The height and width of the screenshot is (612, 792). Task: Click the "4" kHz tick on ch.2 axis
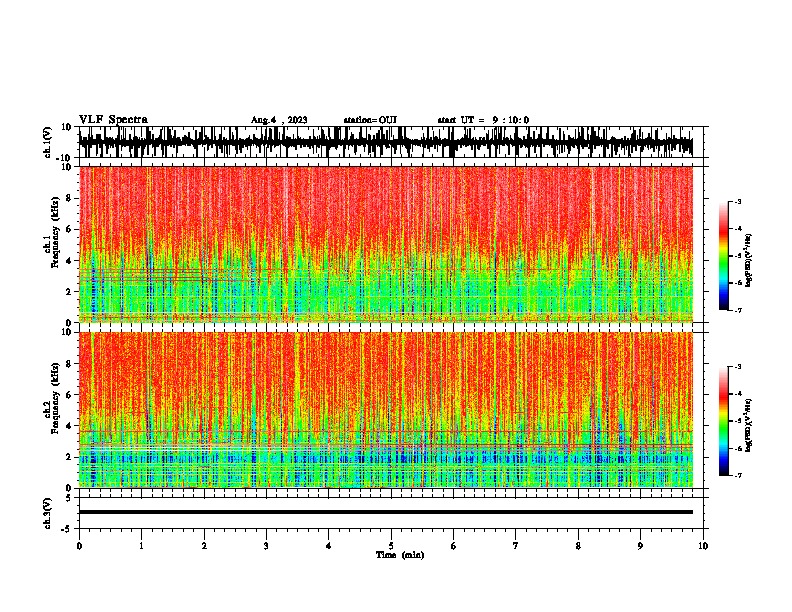[69, 426]
